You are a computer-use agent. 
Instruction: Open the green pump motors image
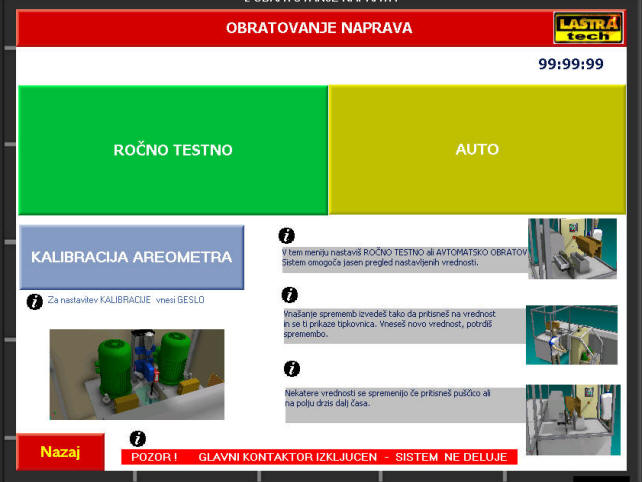(137, 374)
